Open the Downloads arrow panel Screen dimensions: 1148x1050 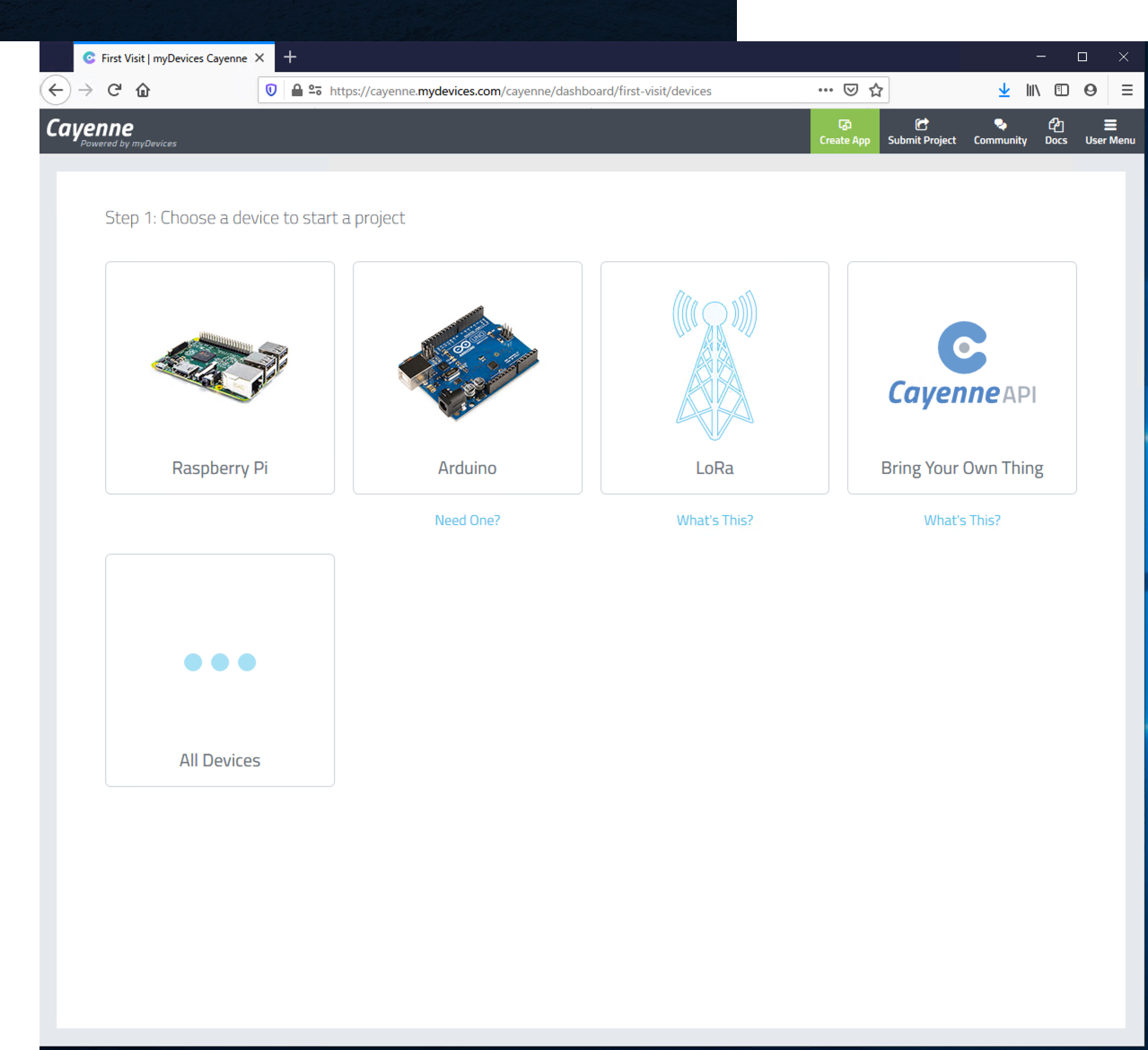(x=1004, y=90)
